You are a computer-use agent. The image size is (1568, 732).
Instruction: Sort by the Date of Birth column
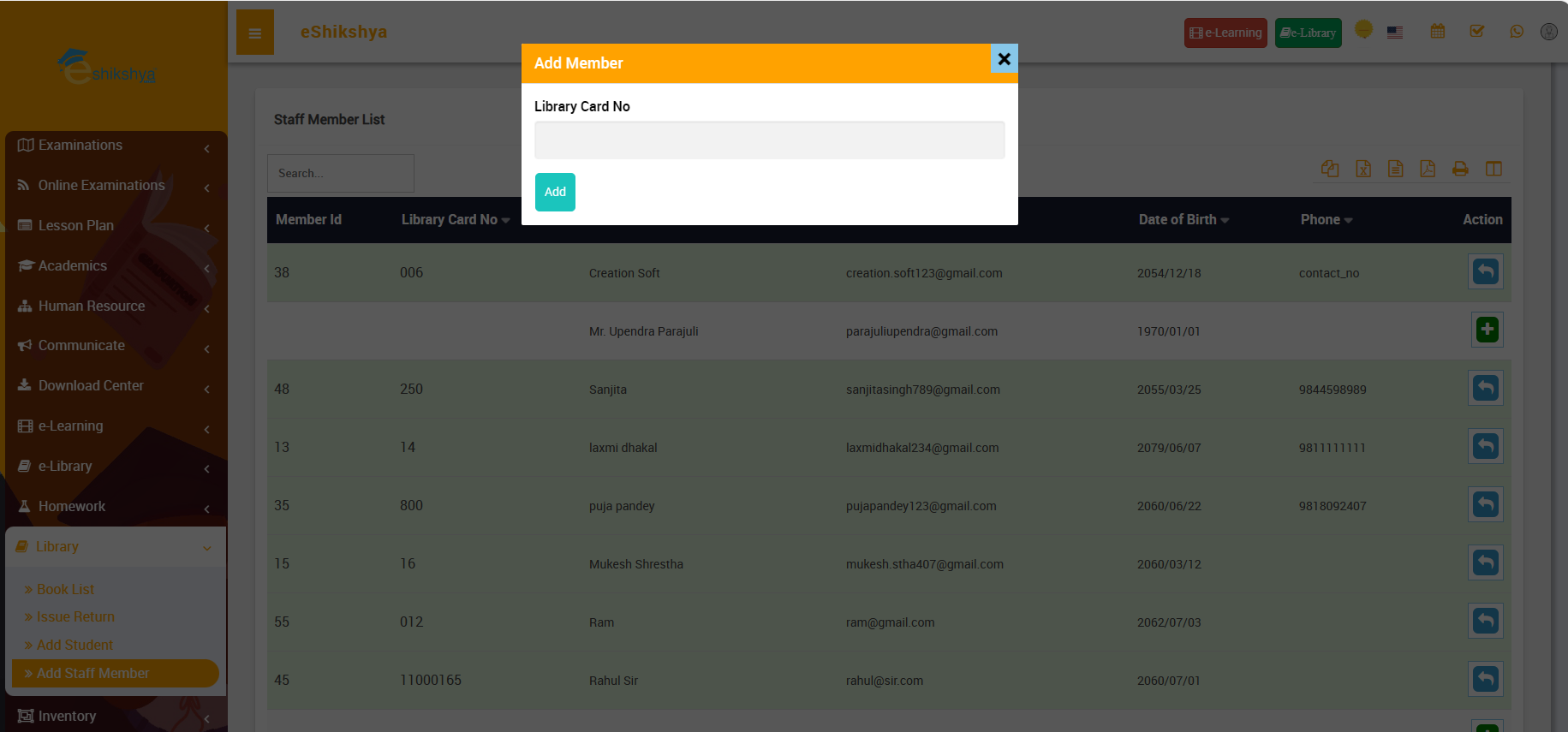point(1183,220)
